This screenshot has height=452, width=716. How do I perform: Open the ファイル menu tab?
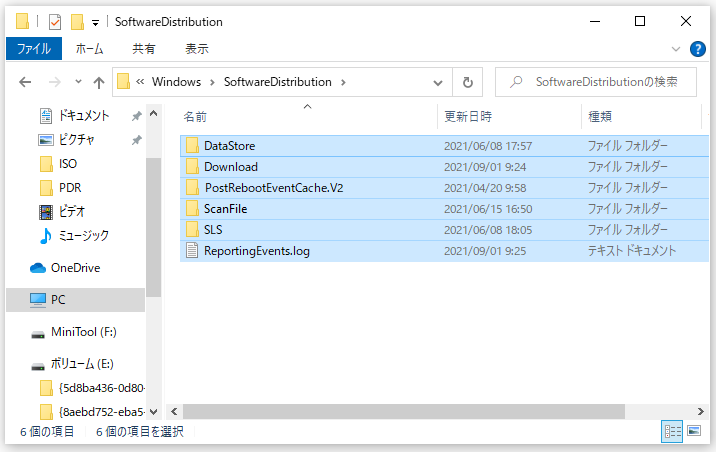point(34,48)
